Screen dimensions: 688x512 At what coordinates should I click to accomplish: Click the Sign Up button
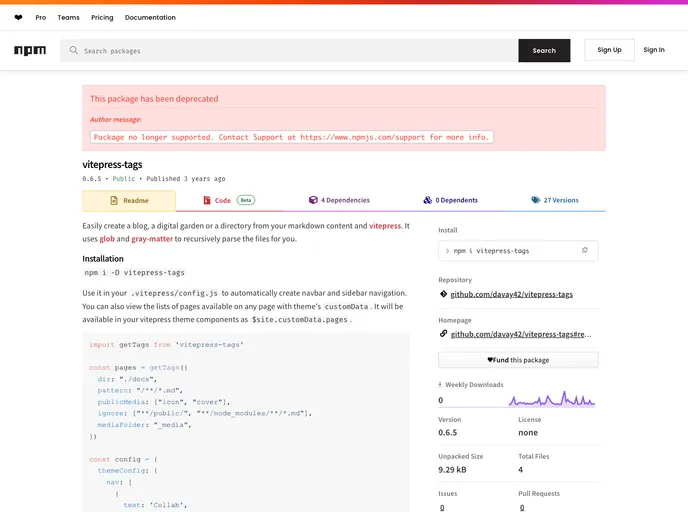(x=609, y=50)
